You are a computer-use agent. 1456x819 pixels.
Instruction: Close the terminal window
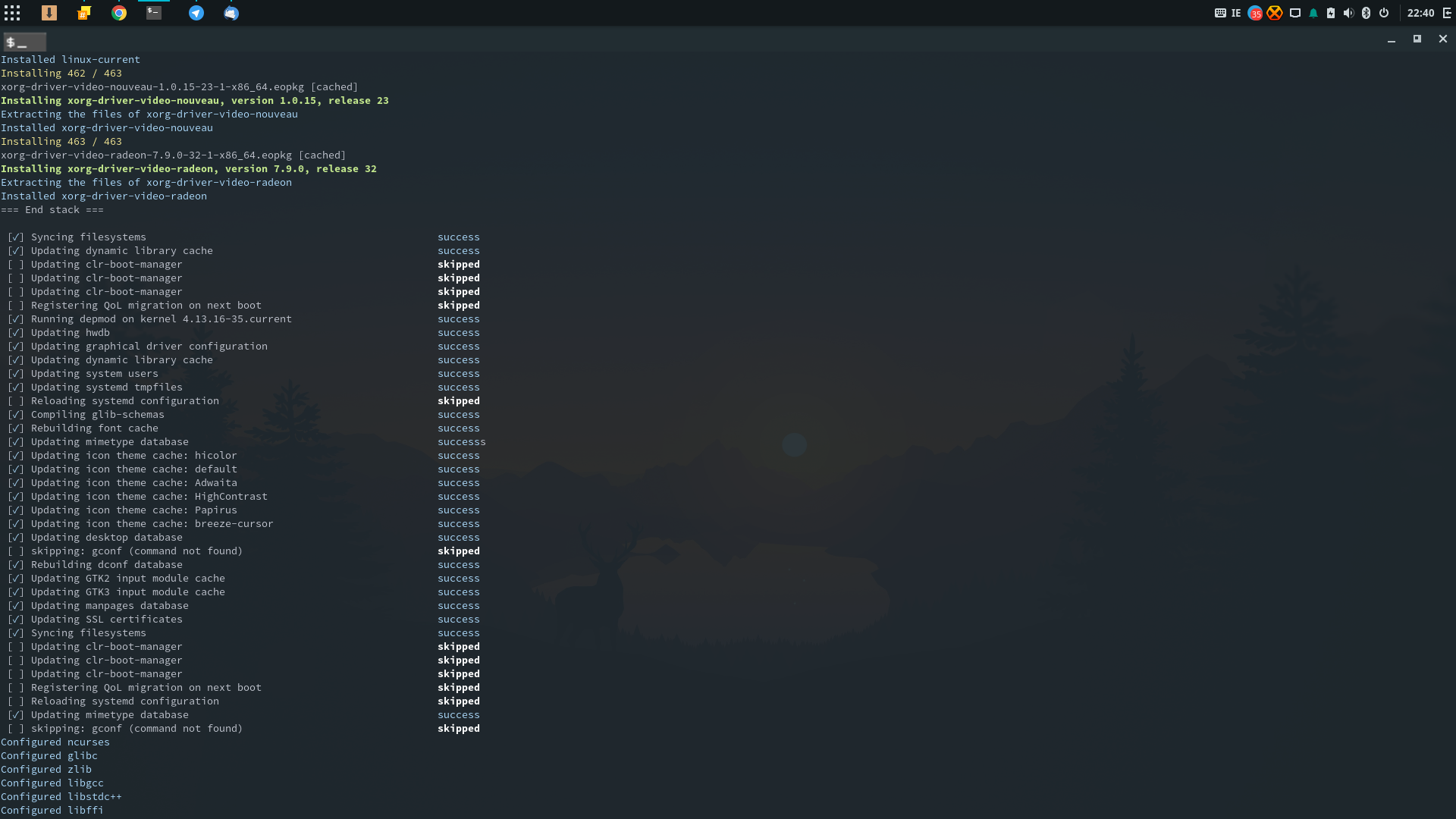click(x=1443, y=39)
